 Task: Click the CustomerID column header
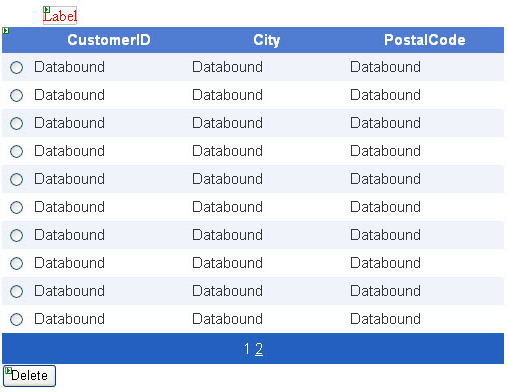tap(109, 40)
